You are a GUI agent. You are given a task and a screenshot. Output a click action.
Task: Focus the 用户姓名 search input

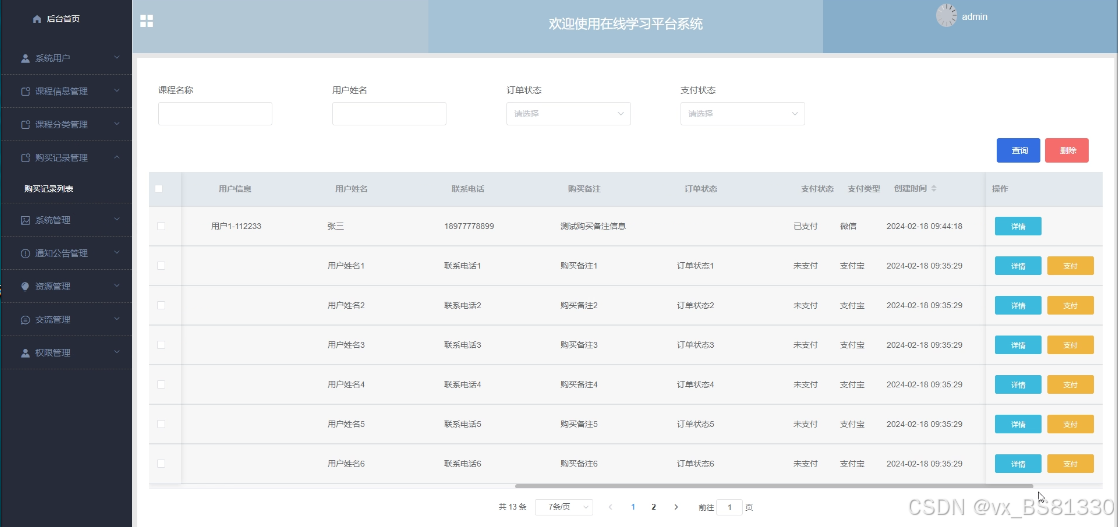pos(389,114)
